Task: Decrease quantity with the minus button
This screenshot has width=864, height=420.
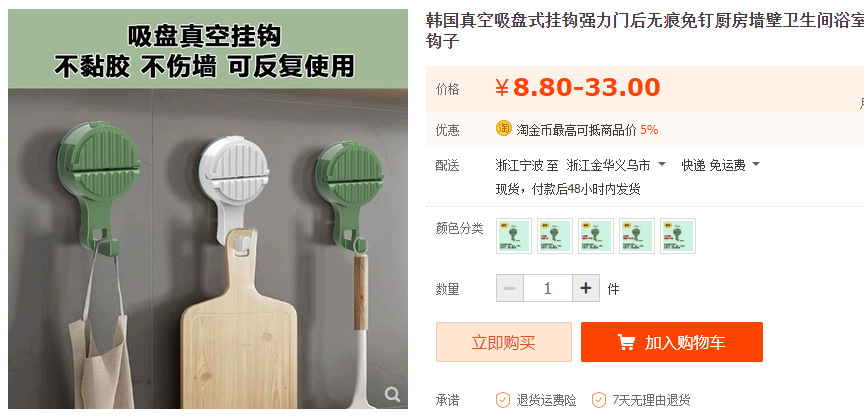Action: [510, 288]
